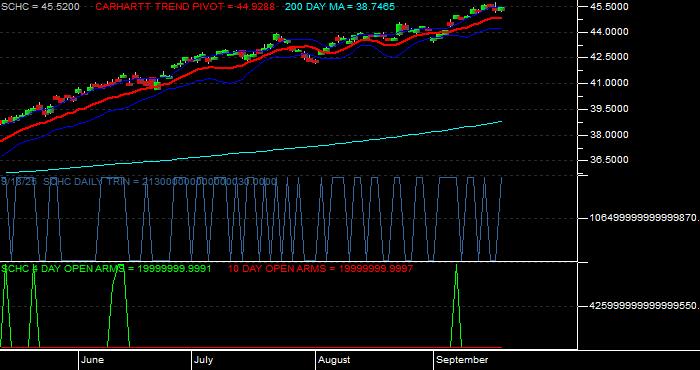Image resolution: width=700 pixels, height=370 pixels.
Task: Click the 42.5000 price axis value
Action: [x=609, y=57]
